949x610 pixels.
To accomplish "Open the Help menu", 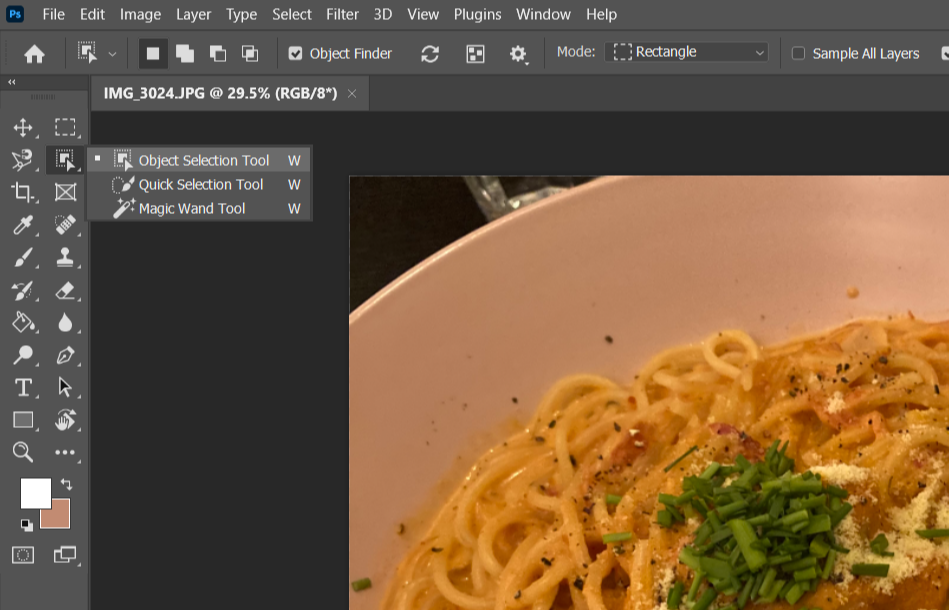I will tap(601, 15).
